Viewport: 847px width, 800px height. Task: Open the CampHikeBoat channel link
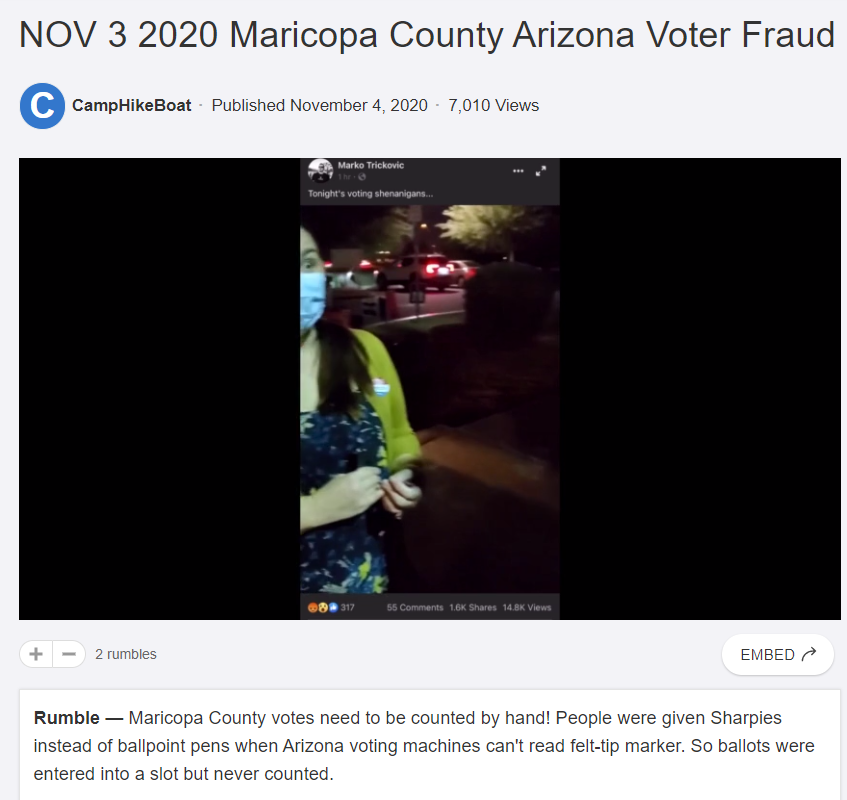click(131, 105)
